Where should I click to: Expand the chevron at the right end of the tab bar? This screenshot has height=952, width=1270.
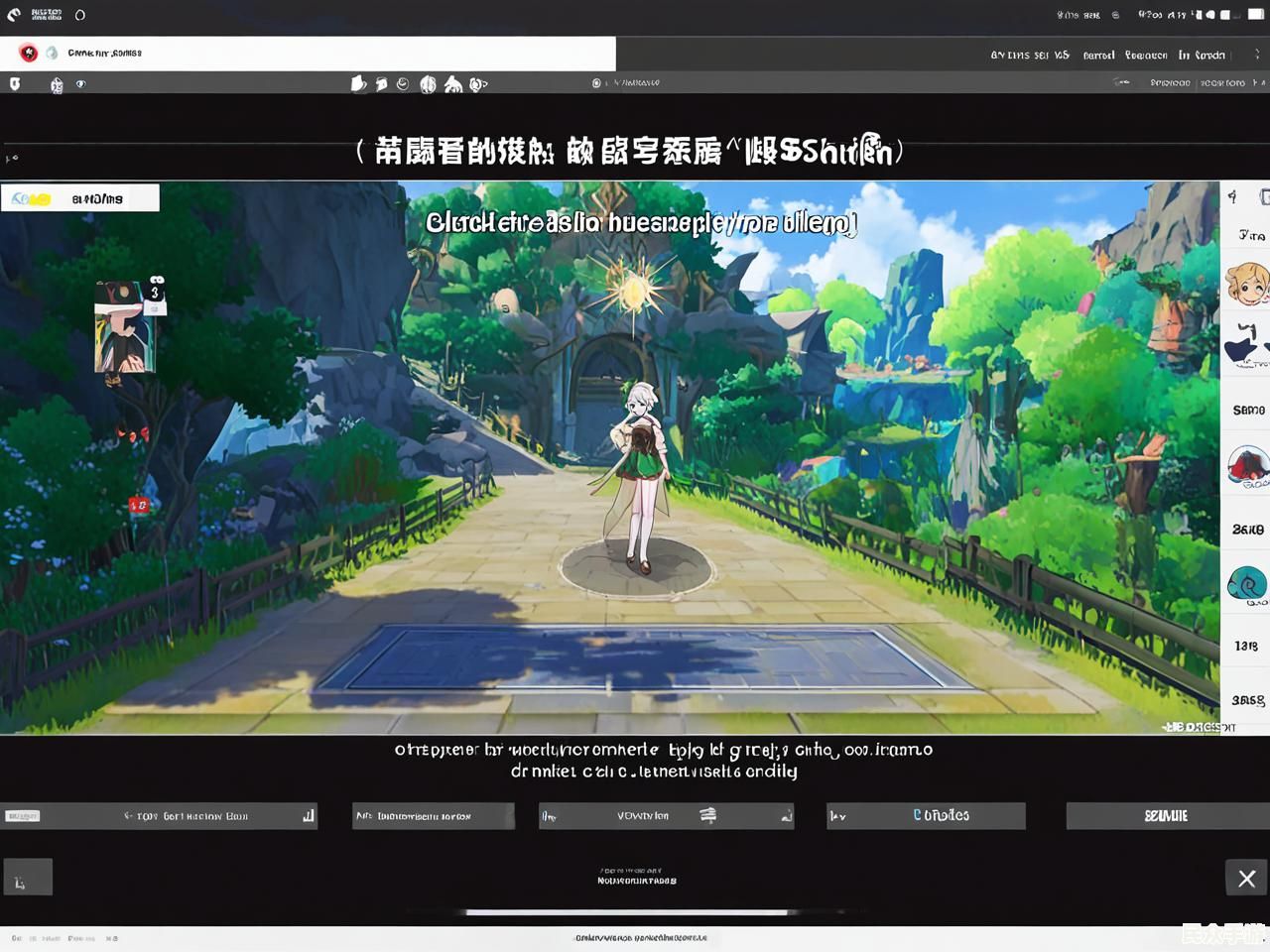pos(1257,55)
